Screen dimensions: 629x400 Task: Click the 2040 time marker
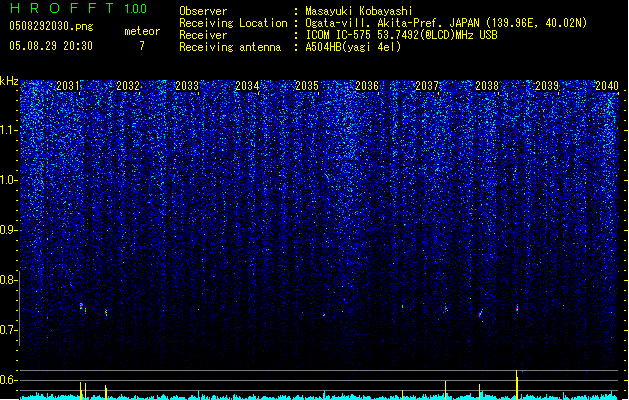(607, 86)
